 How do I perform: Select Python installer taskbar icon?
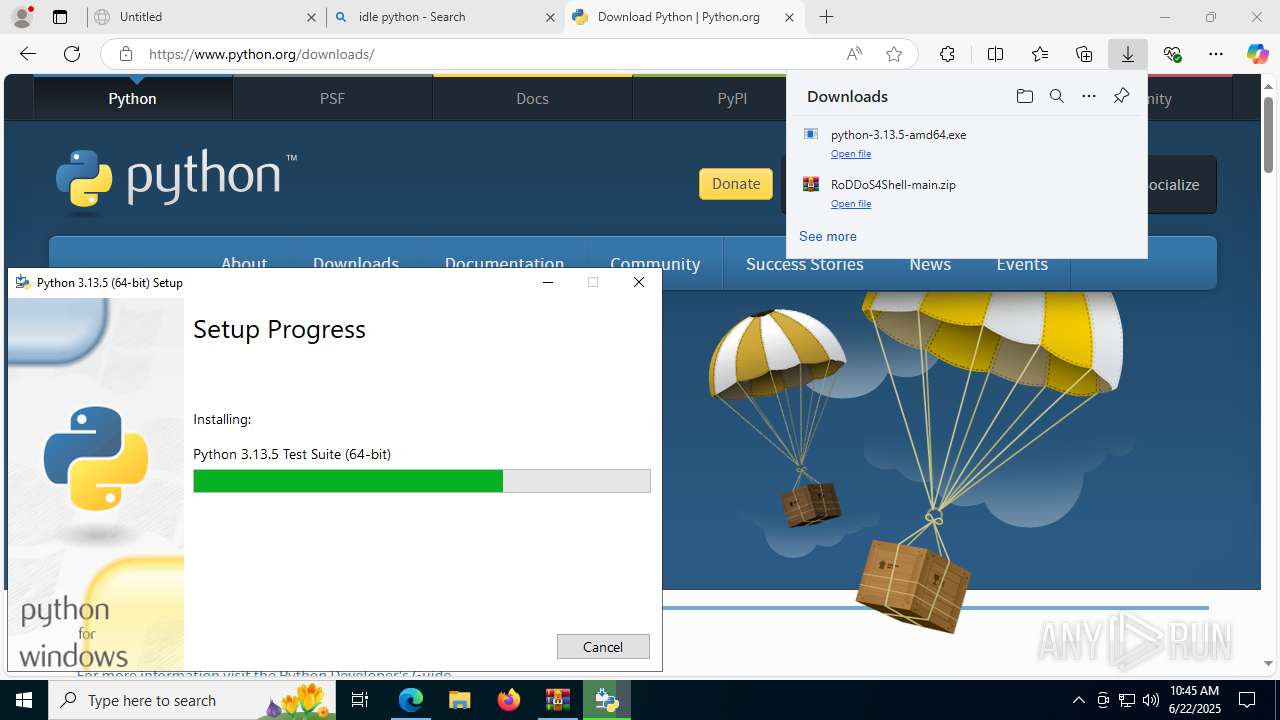pos(606,700)
